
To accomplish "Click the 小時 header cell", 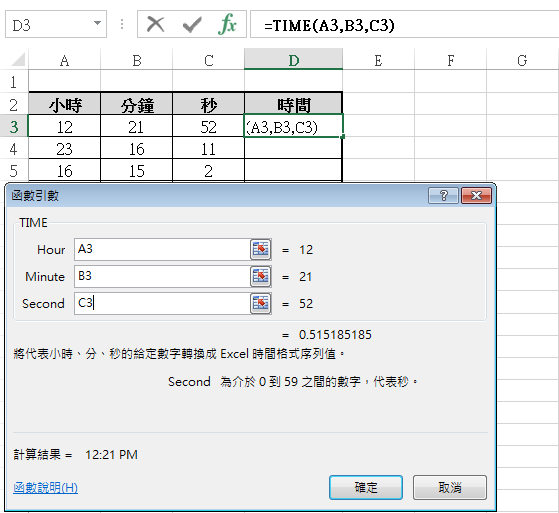I will coord(65,104).
